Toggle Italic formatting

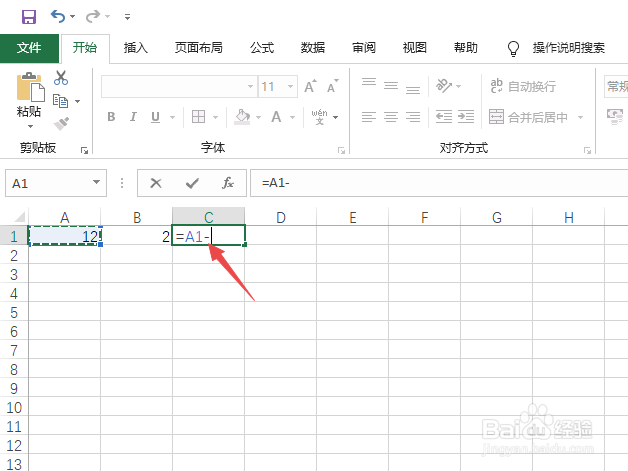point(133,117)
